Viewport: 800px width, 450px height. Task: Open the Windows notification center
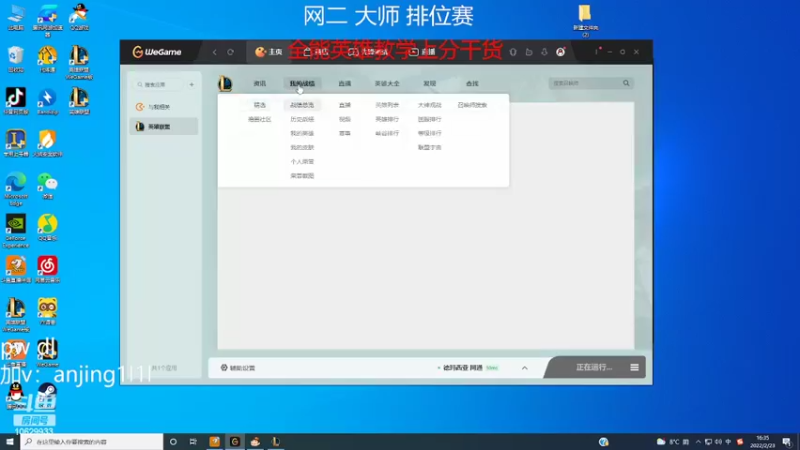tap(787, 442)
